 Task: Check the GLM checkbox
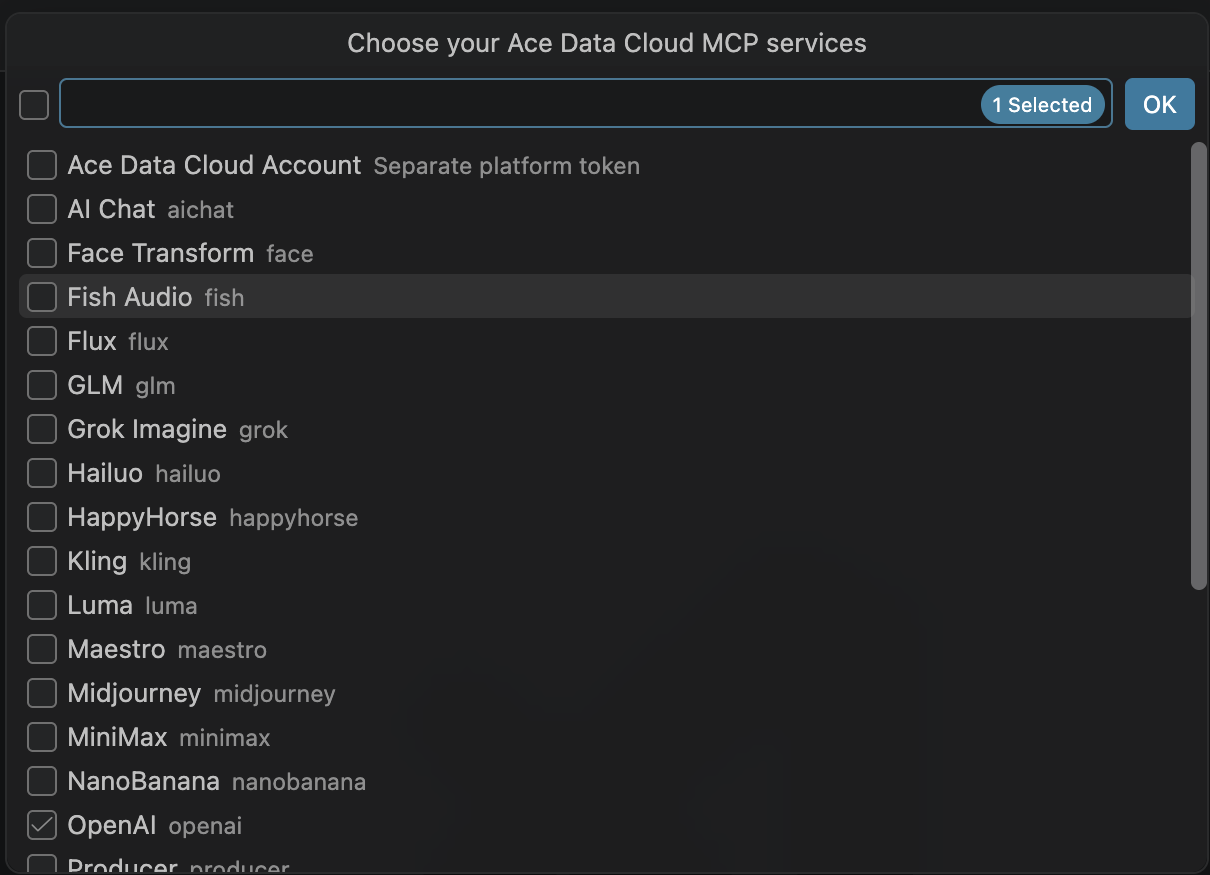click(41, 385)
